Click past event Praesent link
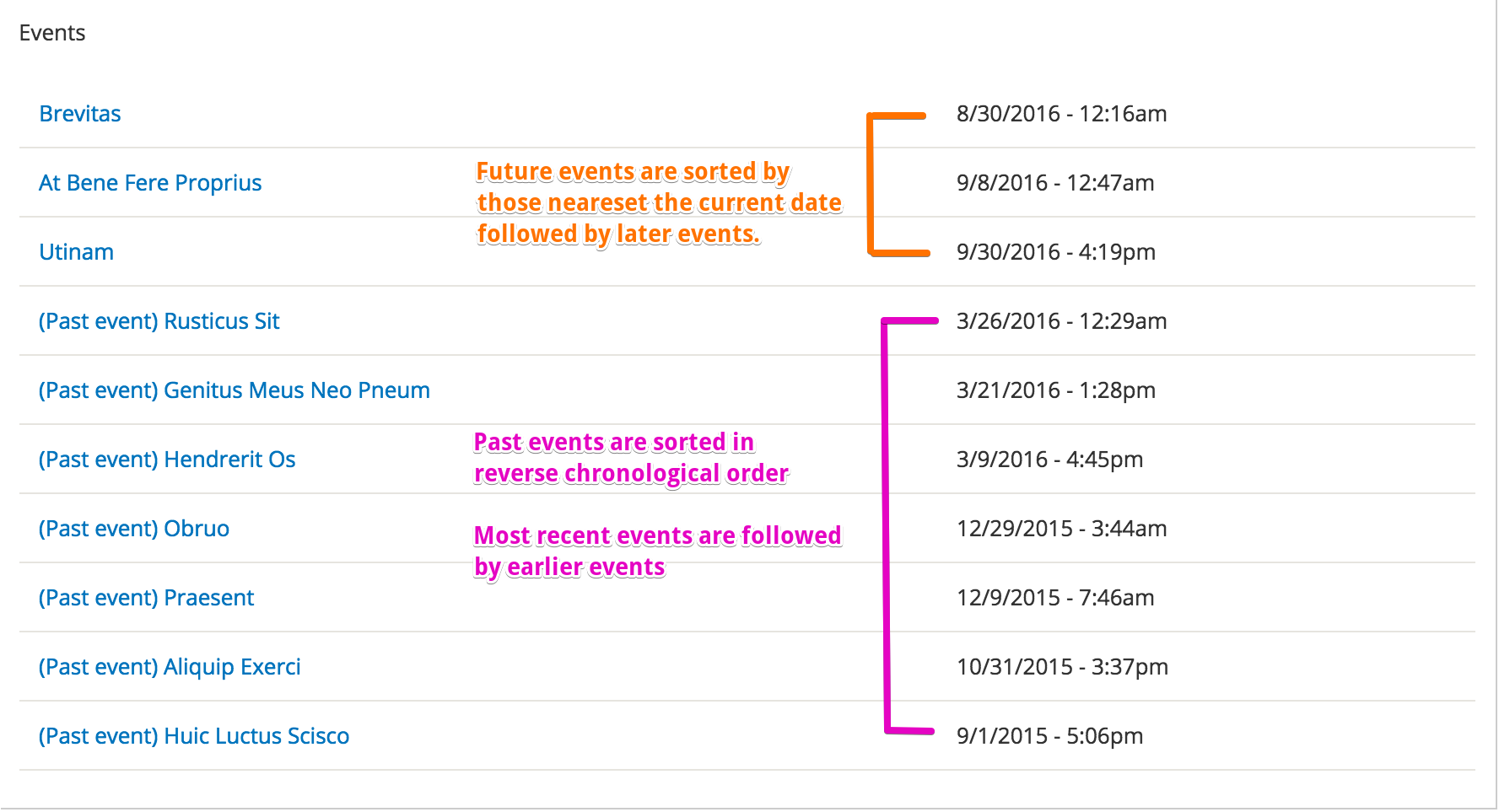Screen dimensions: 1499x812 (x=146, y=598)
